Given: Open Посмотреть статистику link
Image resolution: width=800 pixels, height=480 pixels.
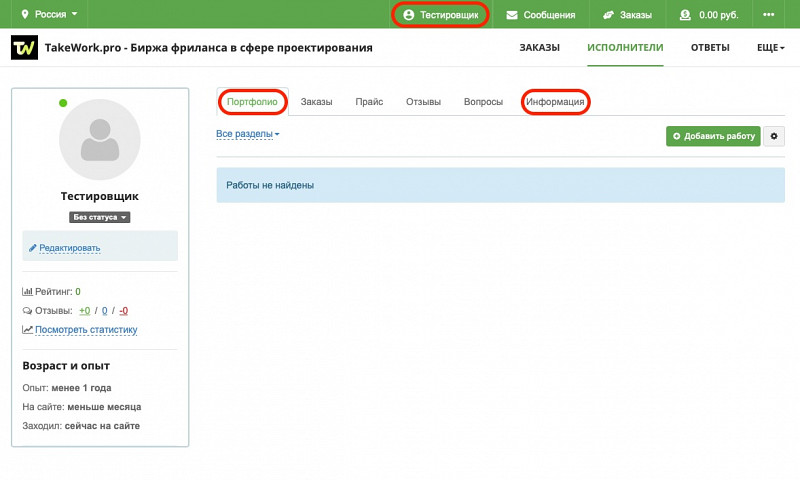Looking at the screenshot, I should [86, 330].
